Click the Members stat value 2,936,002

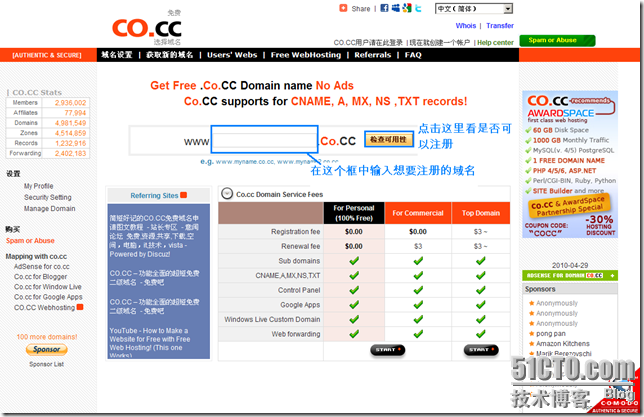click(70, 103)
